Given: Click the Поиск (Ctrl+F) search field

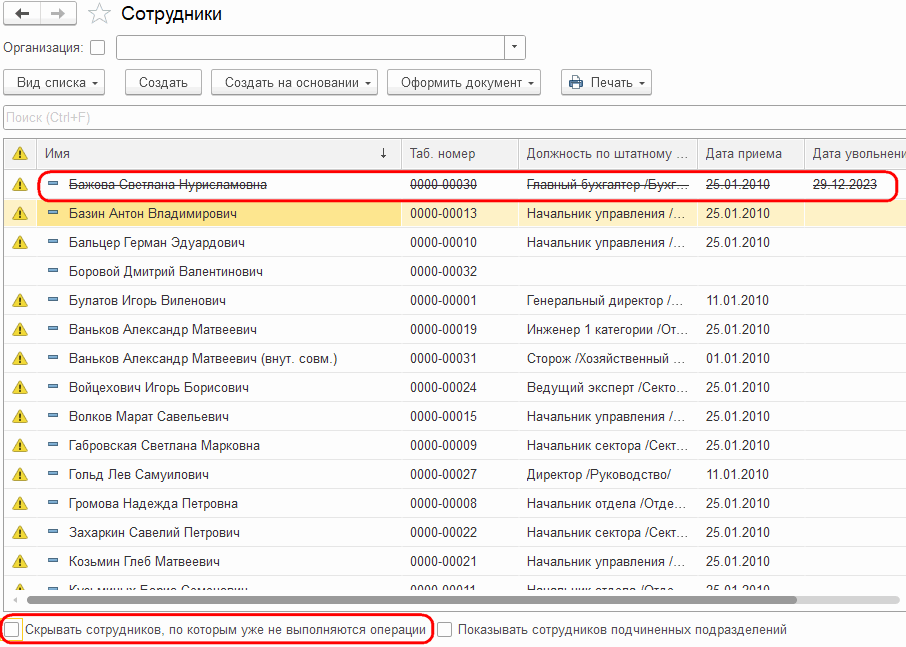Looking at the screenshot, I should [454, 118].
